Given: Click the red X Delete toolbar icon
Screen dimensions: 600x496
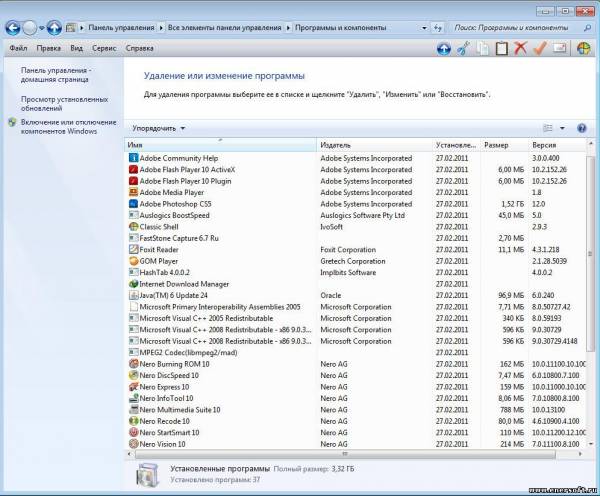Looking at the screenshot, I should pyautogui.click(x=520, y=49).
